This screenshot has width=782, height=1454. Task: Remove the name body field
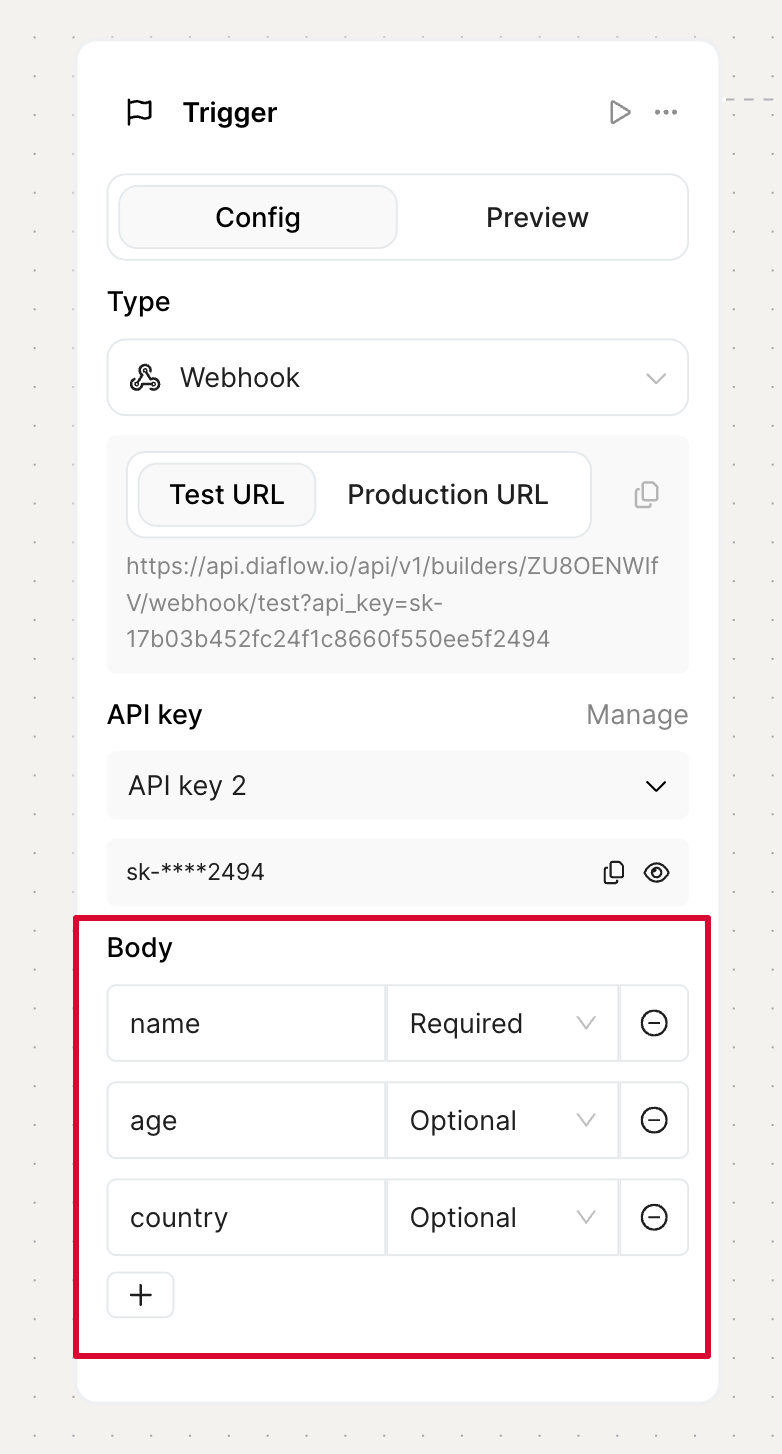(x=654, y=1023)
